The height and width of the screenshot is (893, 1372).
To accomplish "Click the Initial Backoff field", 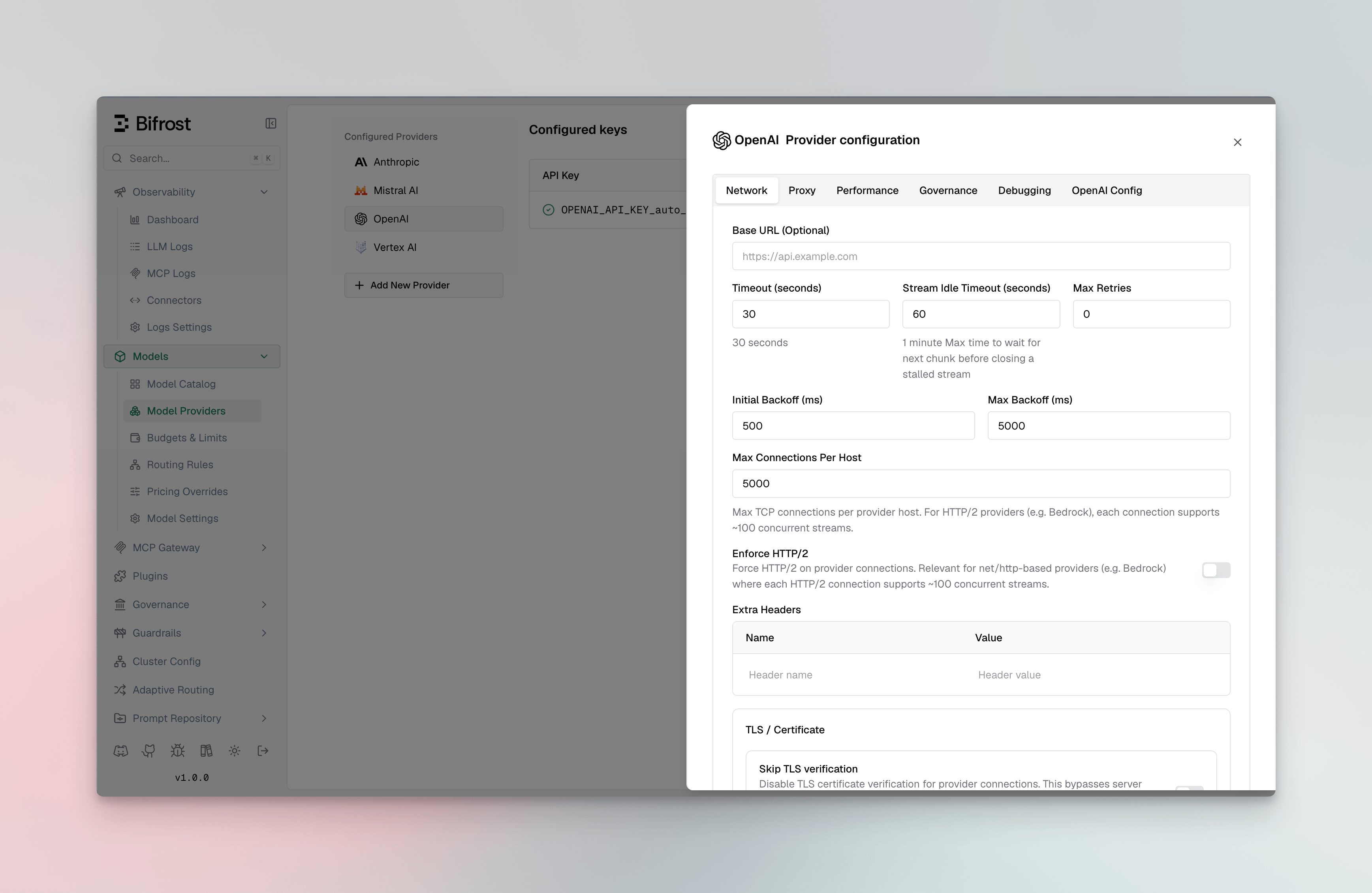I will (x=853, y=426).
